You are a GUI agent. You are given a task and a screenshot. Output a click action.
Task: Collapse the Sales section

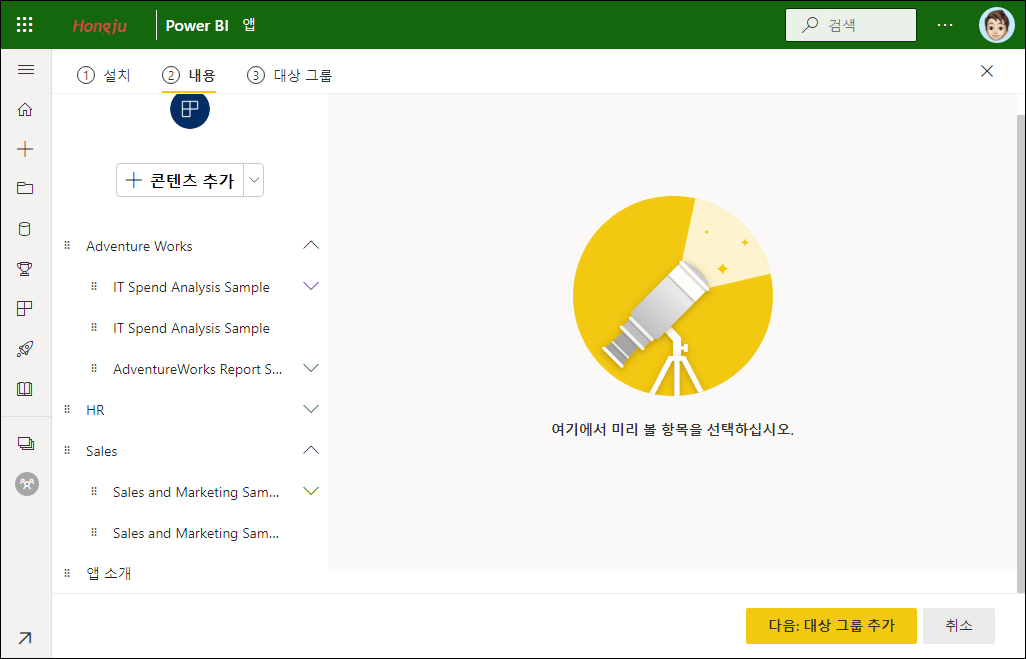[311, 450]
